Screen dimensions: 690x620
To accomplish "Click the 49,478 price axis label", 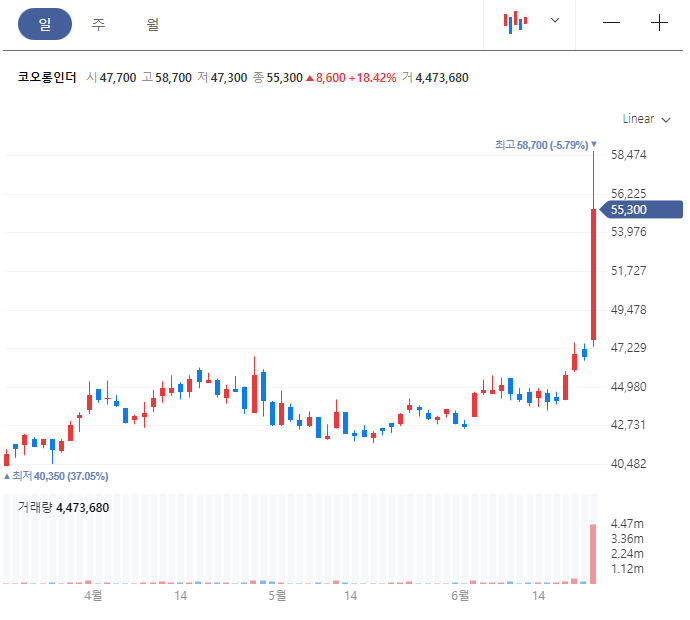I will [x=628, y=310].
